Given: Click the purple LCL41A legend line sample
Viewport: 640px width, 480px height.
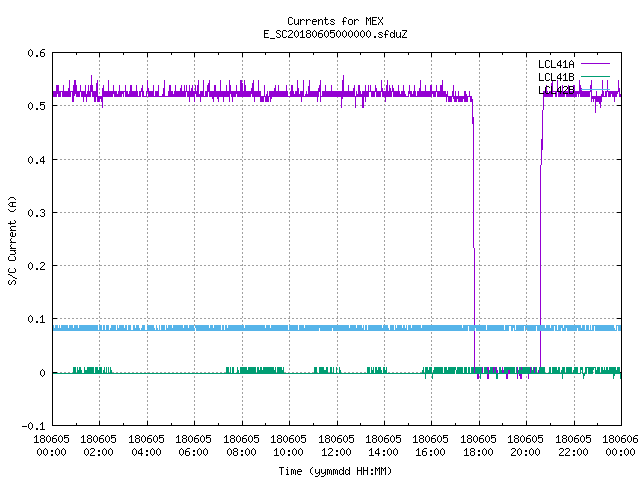Looking at the screenshot, I should (595, 64).
